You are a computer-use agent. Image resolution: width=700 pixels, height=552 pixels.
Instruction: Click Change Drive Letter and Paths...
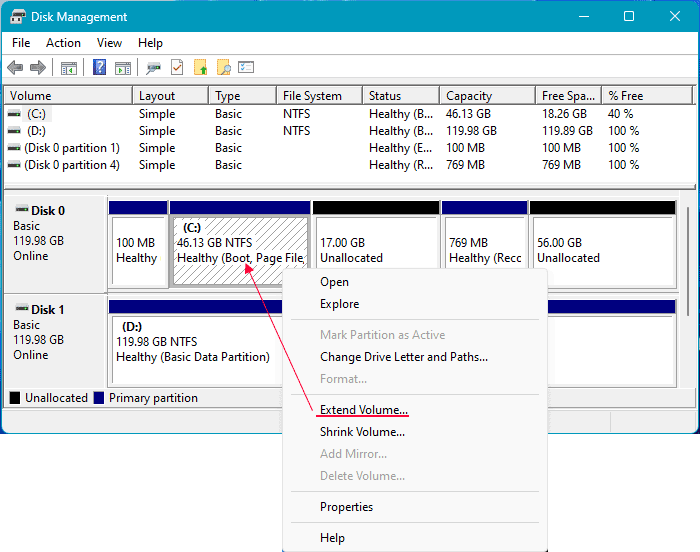tap(403, 357)
